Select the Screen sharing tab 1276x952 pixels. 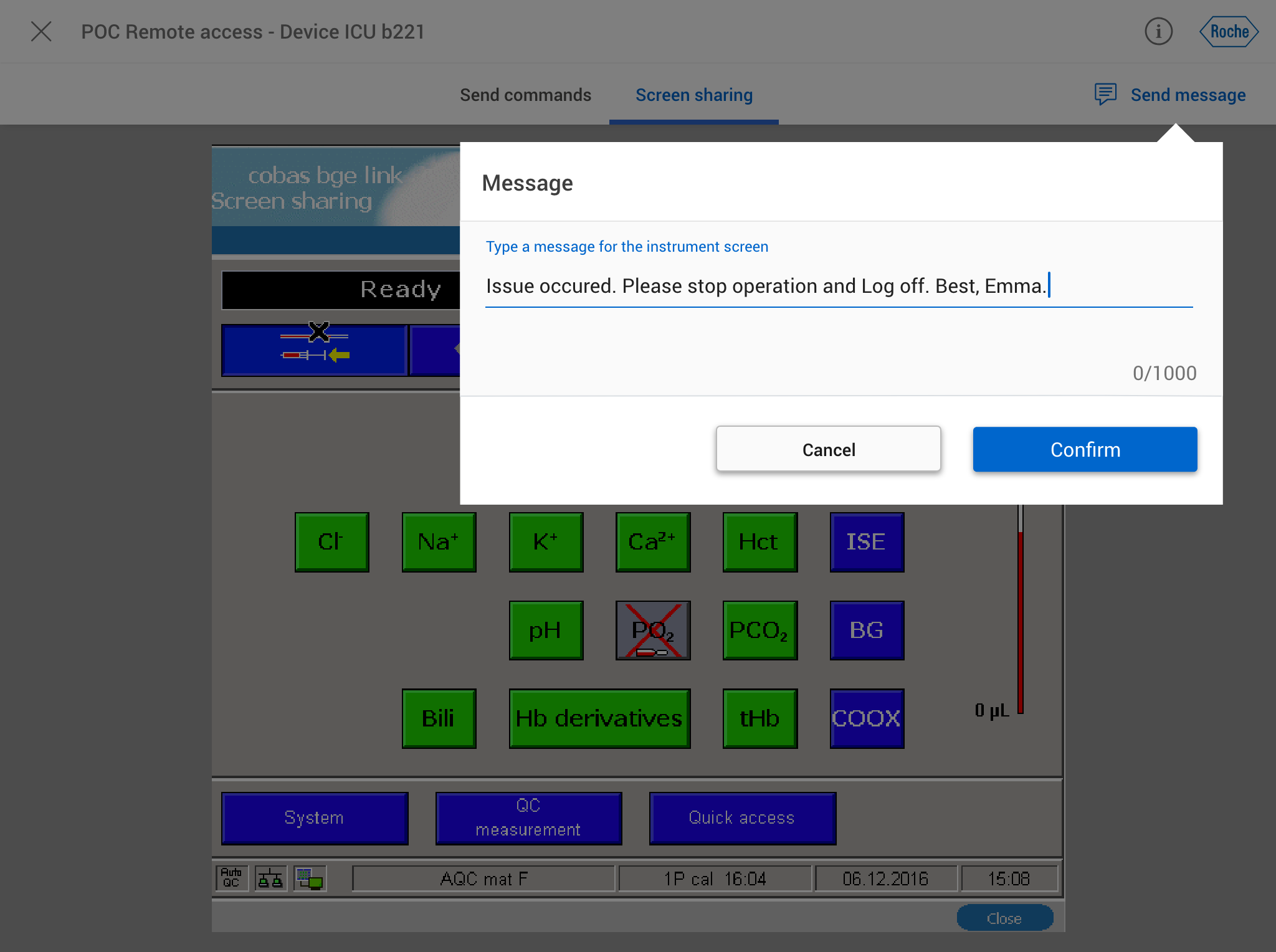[x=693, y=95]
